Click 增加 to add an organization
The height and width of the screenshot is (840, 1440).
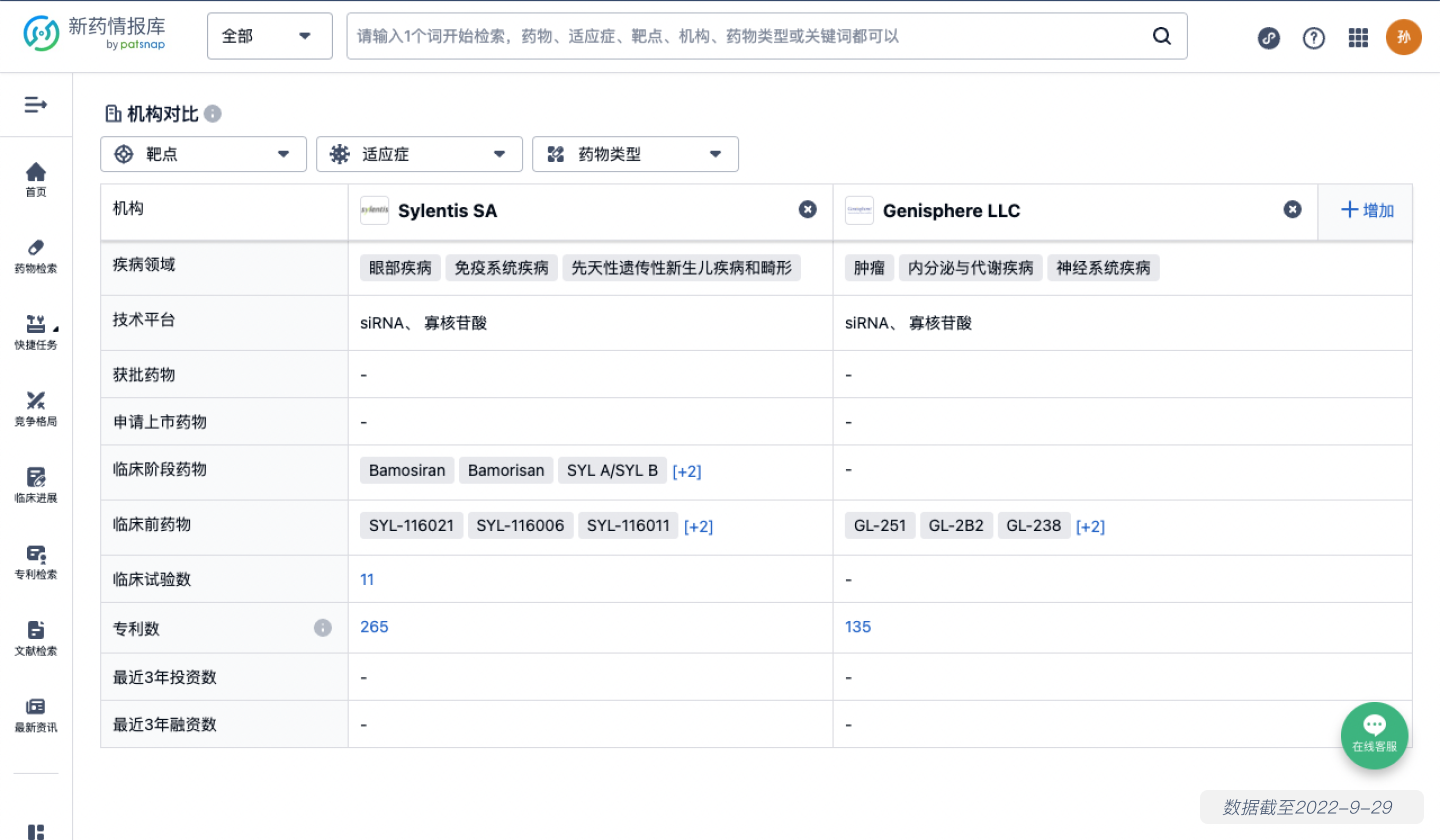click(1367, 210)
